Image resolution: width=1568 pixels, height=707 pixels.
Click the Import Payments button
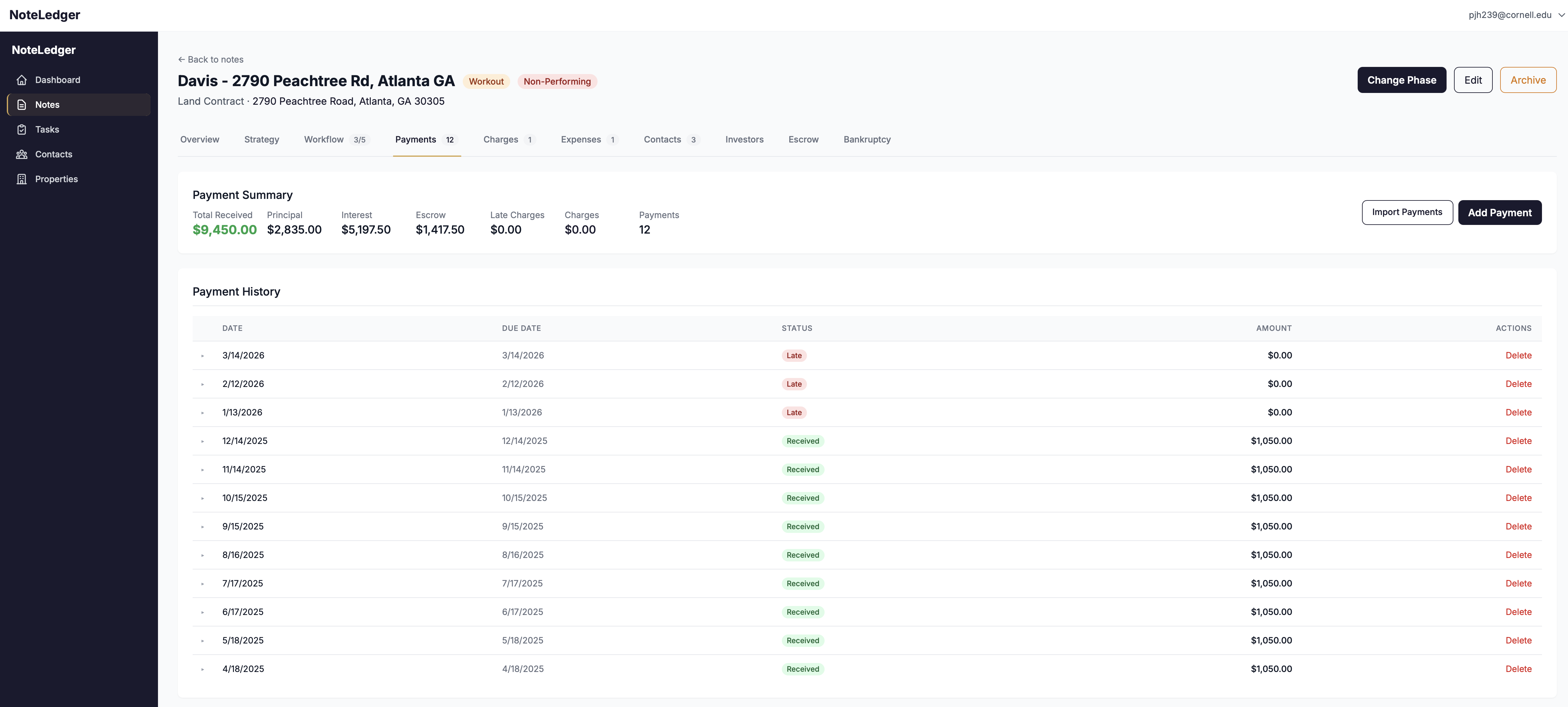[x=1407, y=212]
